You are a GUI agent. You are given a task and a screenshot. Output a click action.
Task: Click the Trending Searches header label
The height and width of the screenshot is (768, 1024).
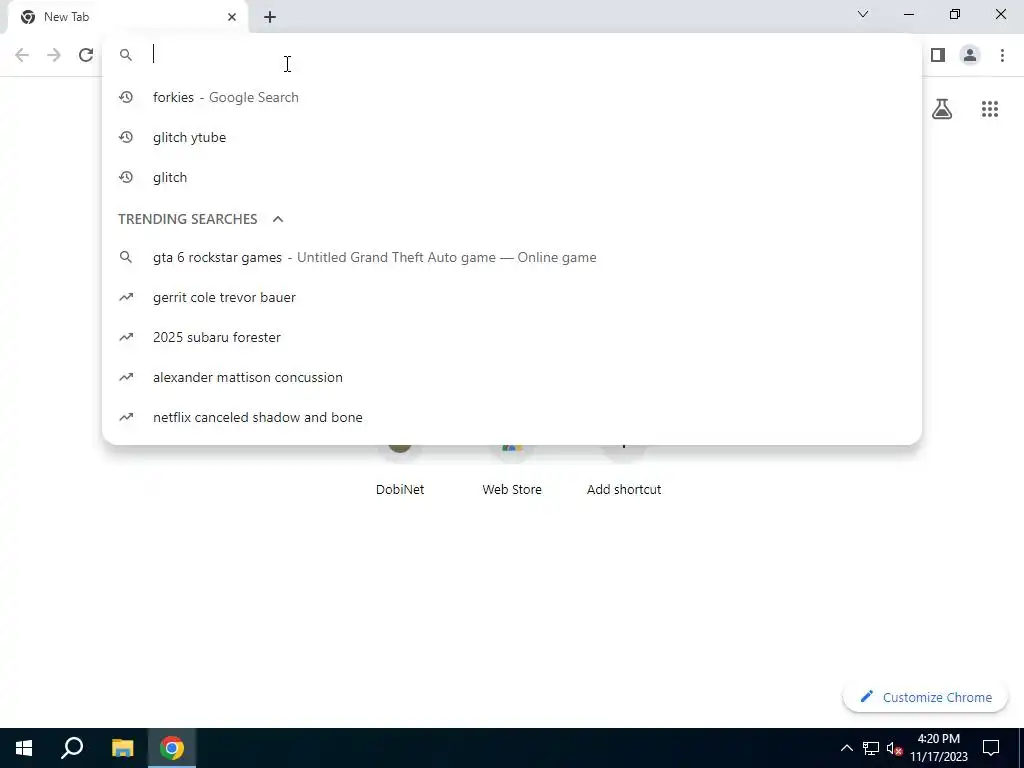(187, 219)
